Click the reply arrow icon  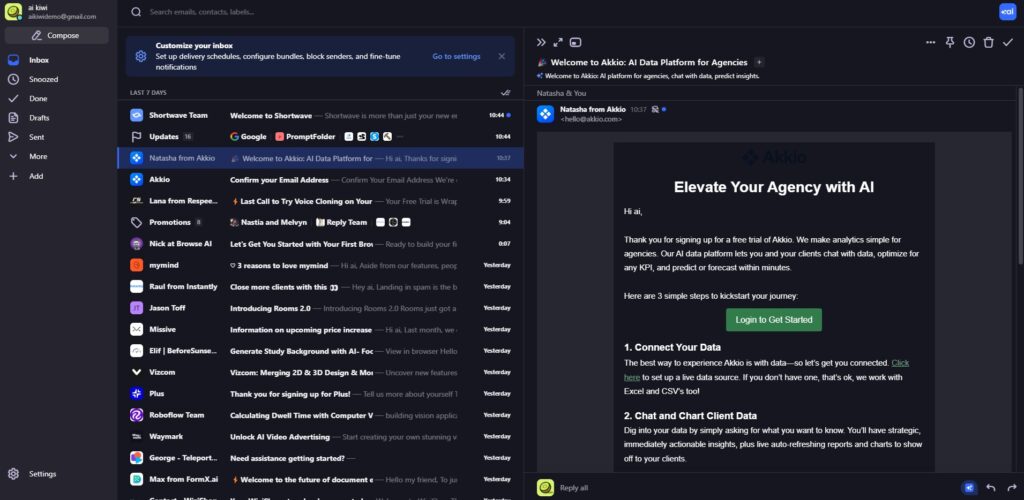click(x=991, y=488)
